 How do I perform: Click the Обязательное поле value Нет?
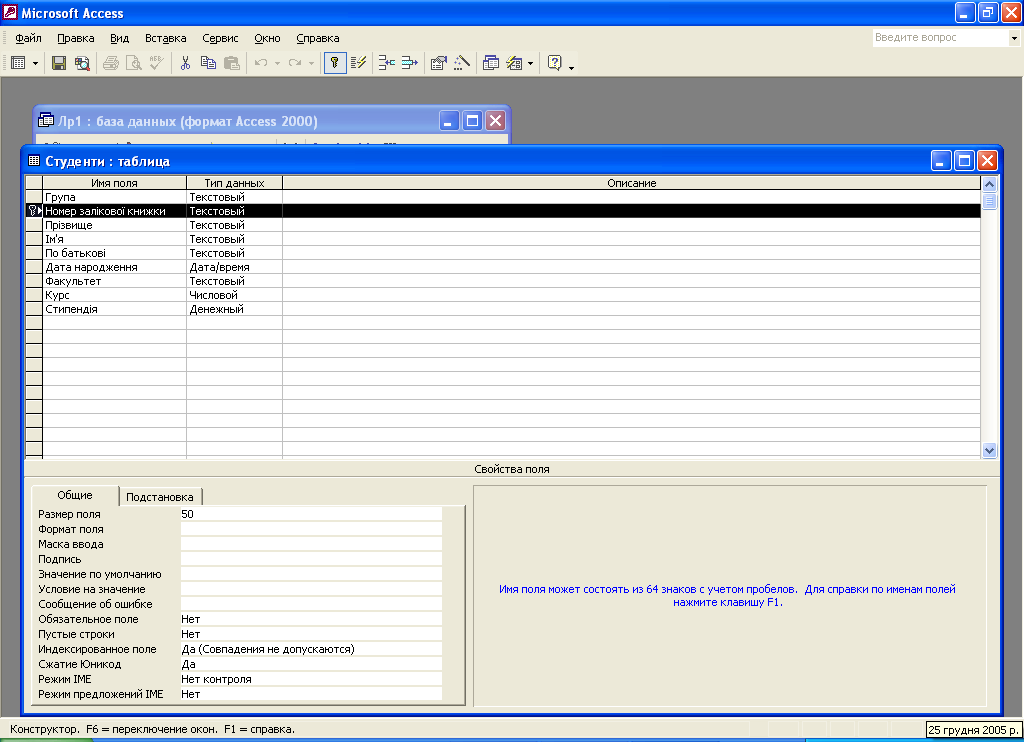tap(311, 619)
